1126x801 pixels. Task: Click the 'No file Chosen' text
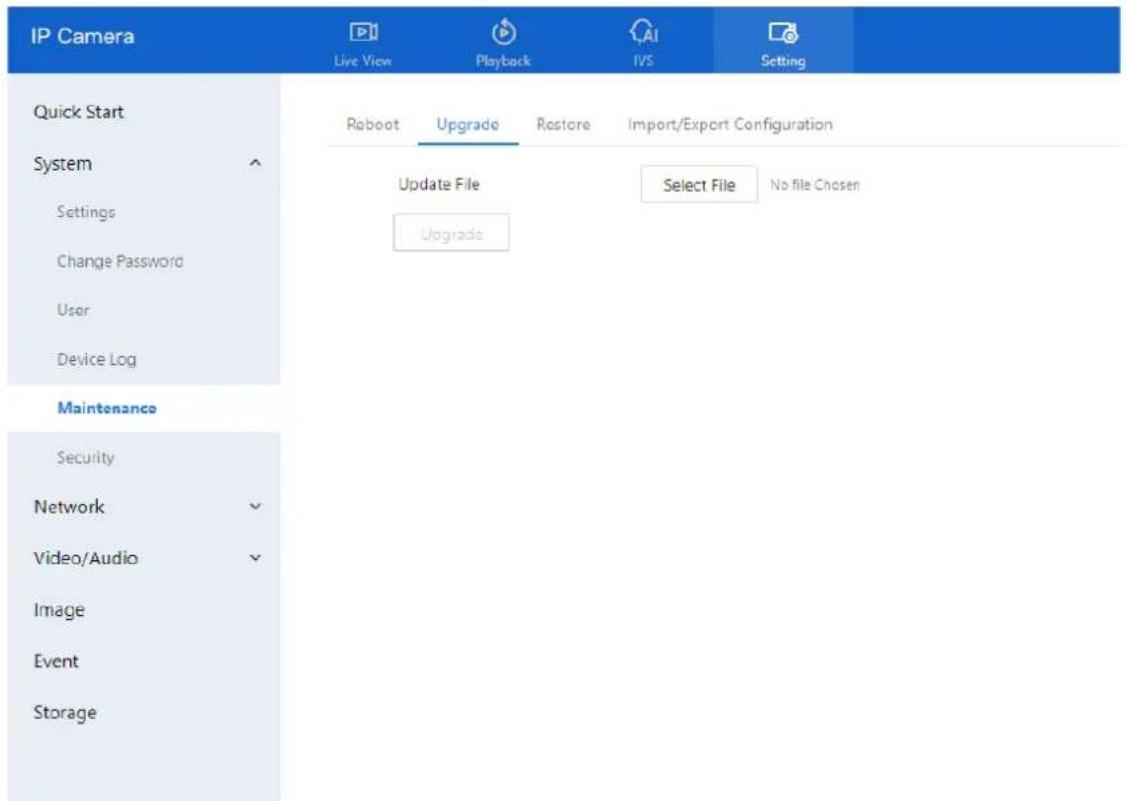coord(815,185)
